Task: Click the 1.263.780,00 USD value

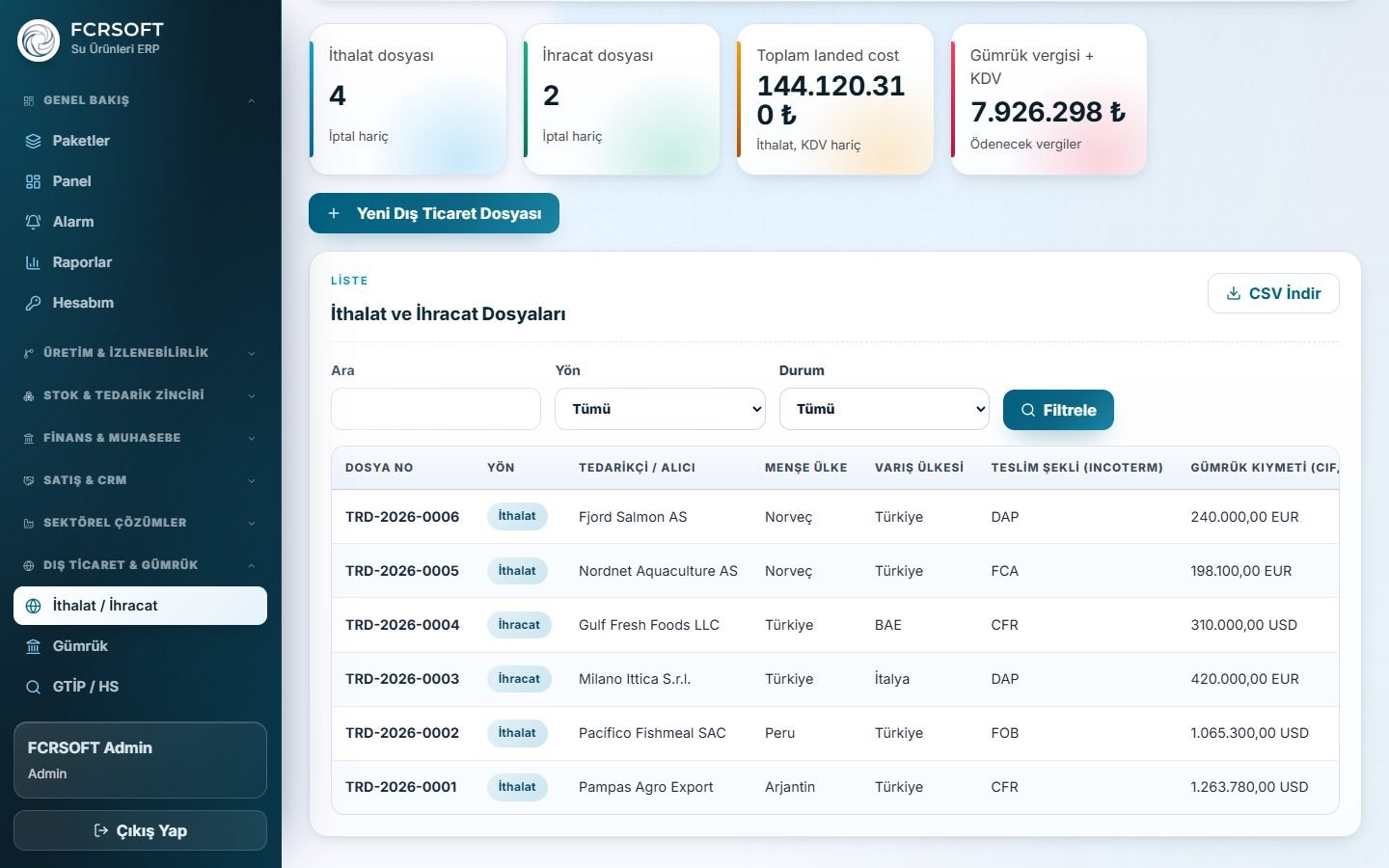Action: [x=1249, y=787]
